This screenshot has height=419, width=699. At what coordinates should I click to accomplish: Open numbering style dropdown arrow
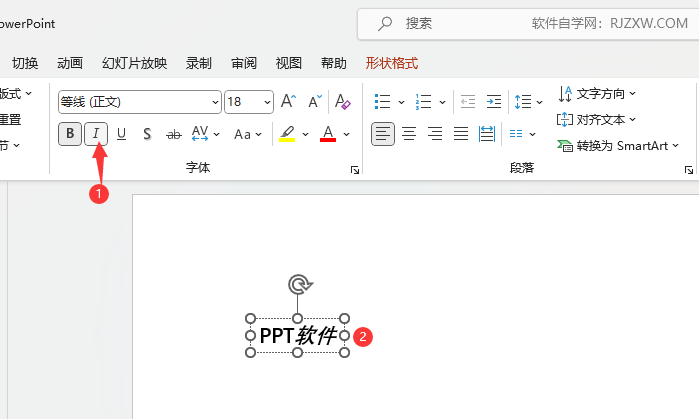(x=442, y=102)
